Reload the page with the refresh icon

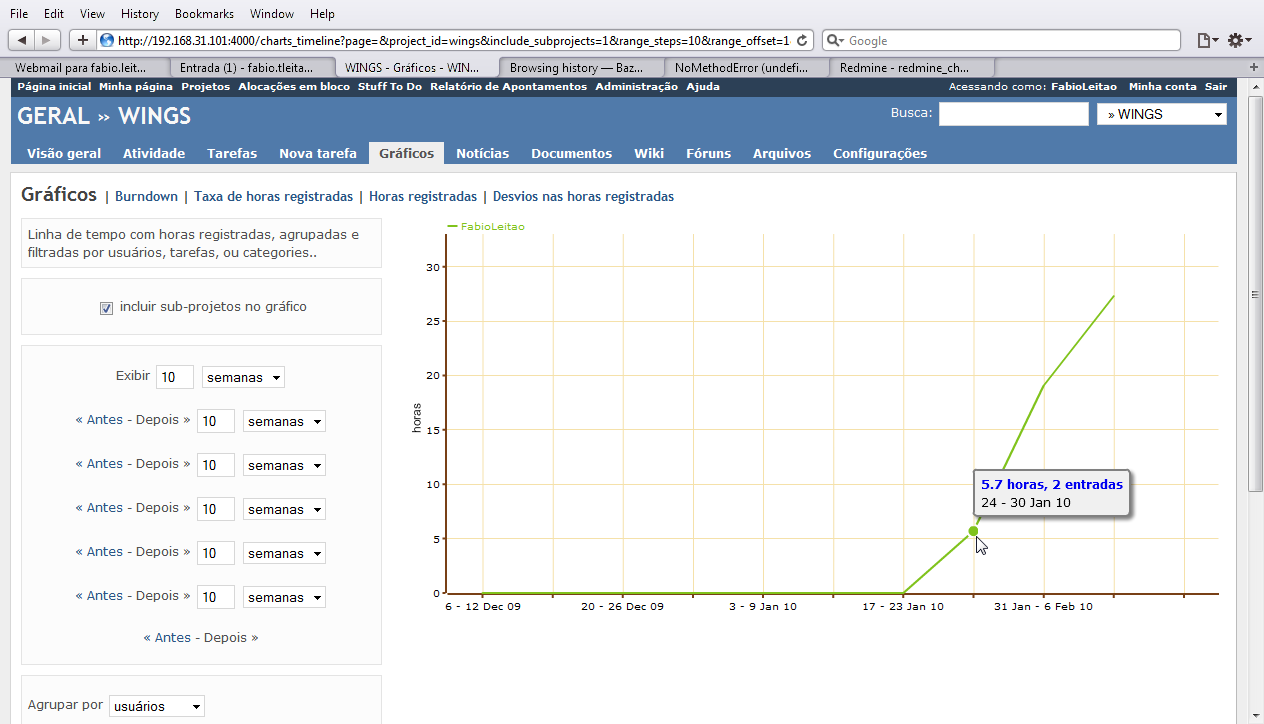click(x=804, y=41)
